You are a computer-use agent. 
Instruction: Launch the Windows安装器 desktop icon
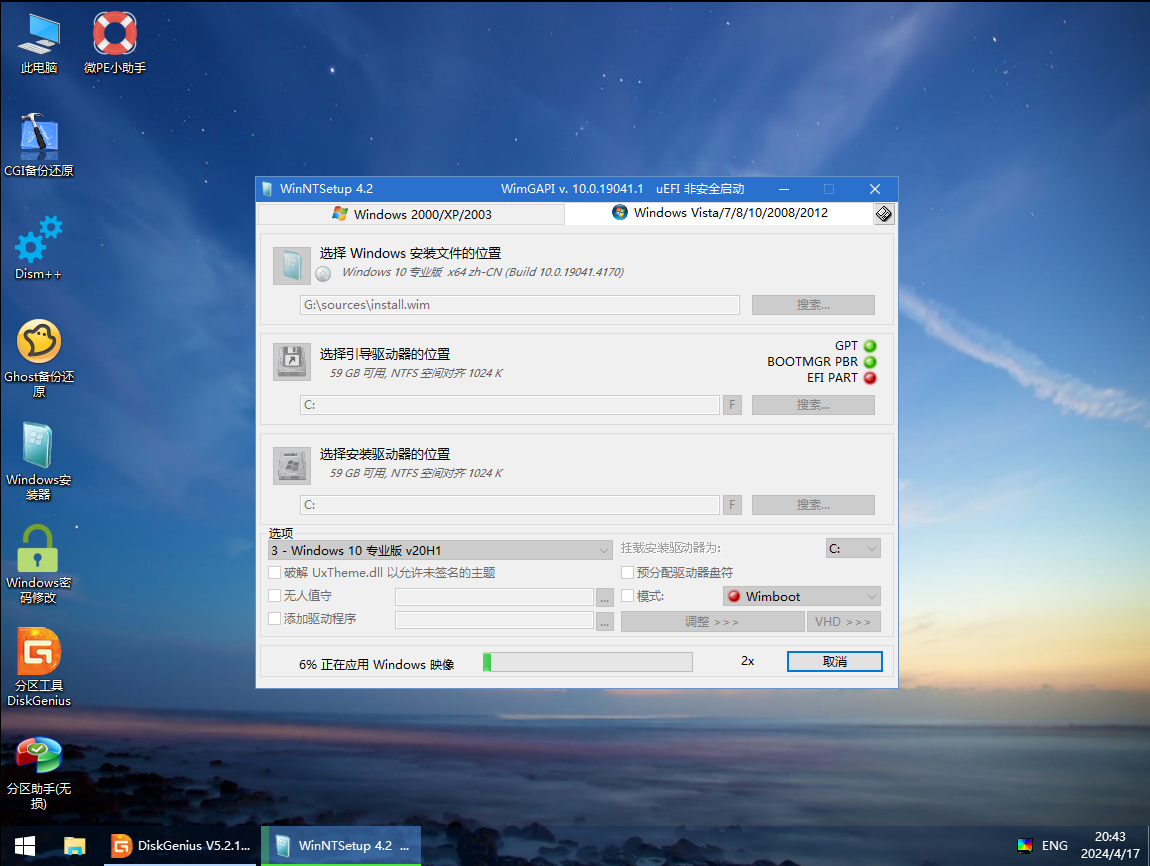[x=38, y=461]
